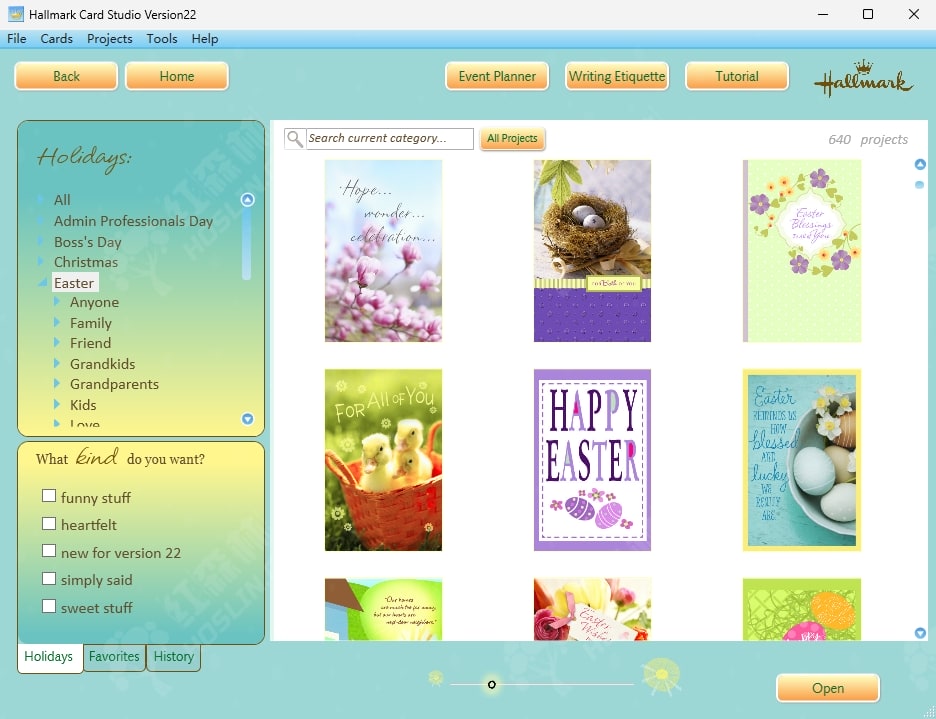Image resolution: width=936 pixels, height=719 pixels.
Task: Open the Help menu
Action: click(x=205, y=39)
